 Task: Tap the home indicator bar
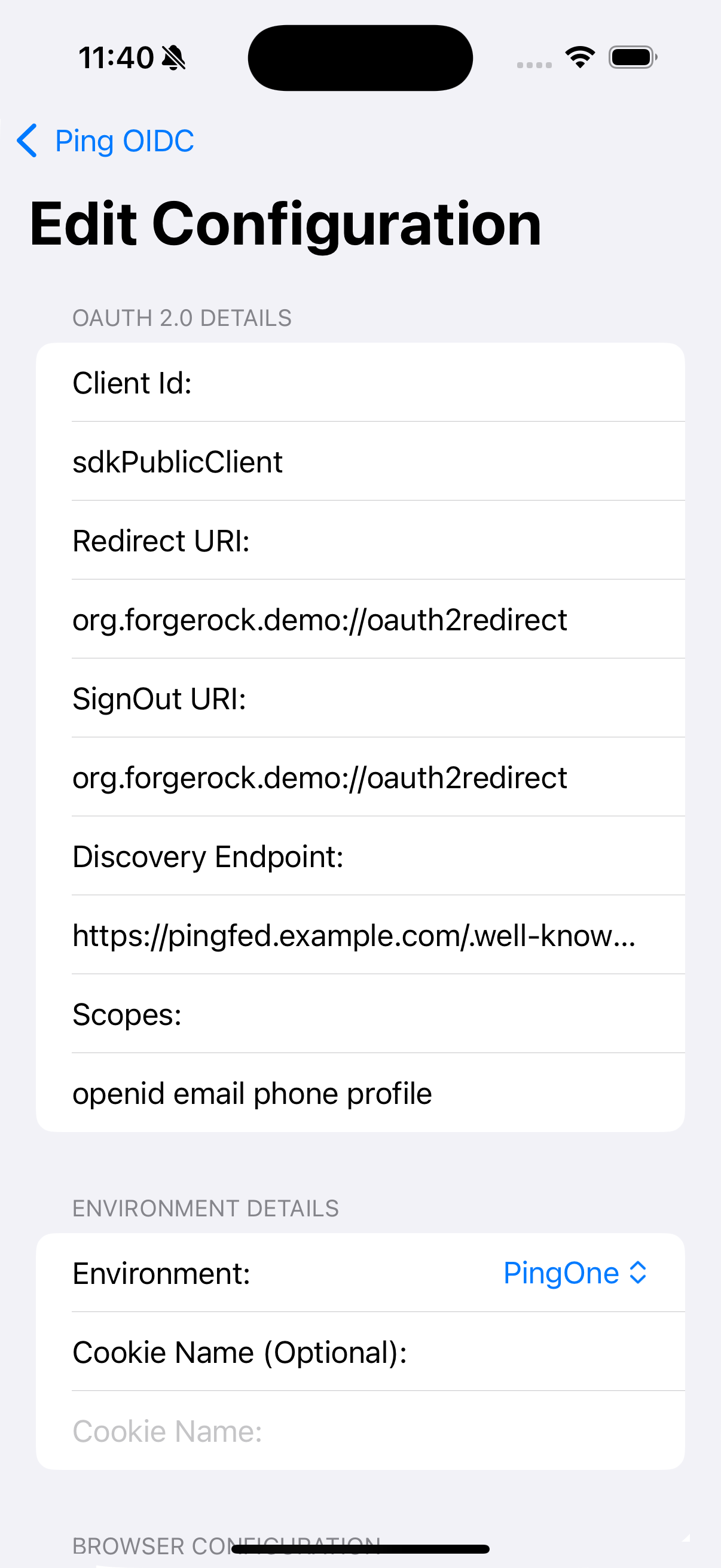(x=360, y=1549)
